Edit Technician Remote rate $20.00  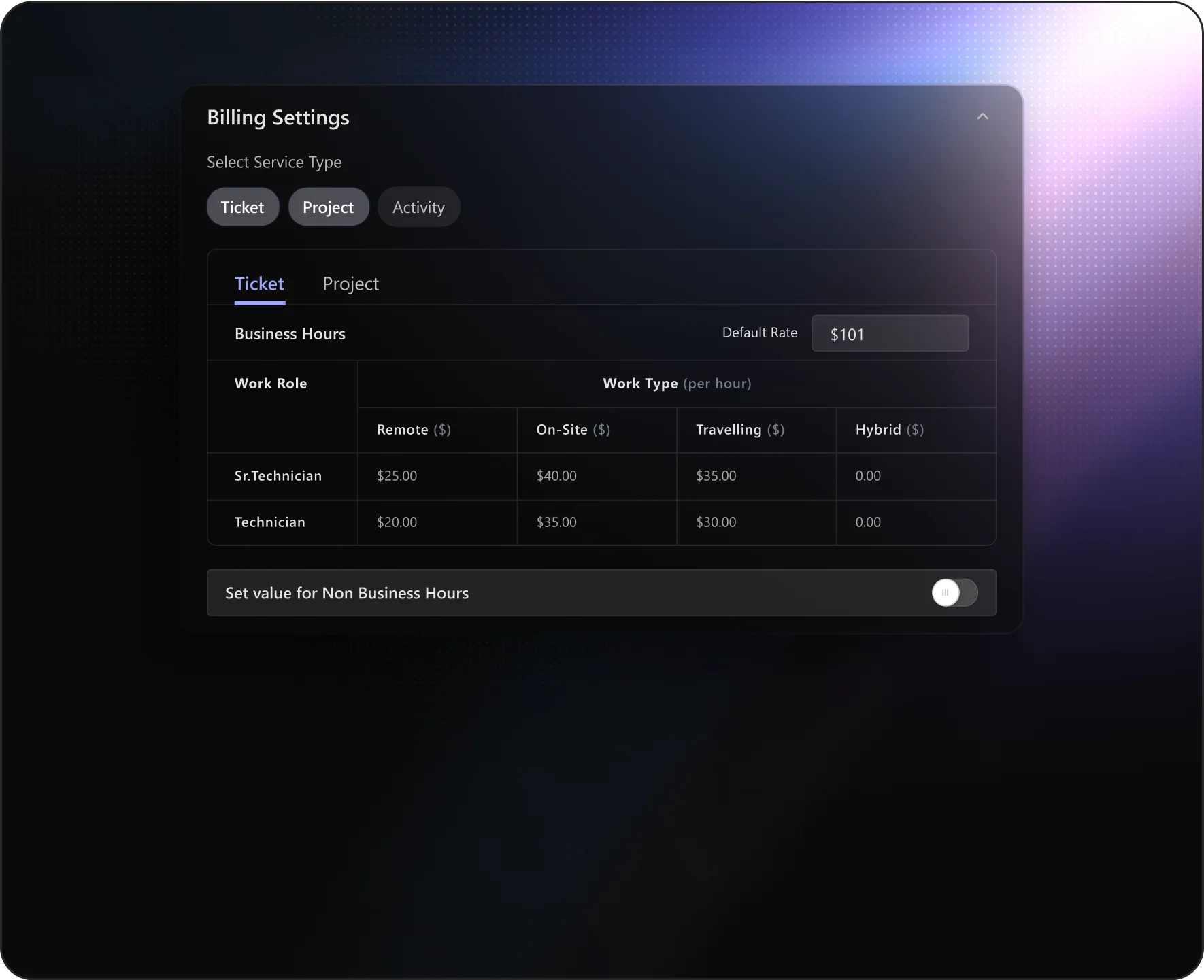(397, 522)
